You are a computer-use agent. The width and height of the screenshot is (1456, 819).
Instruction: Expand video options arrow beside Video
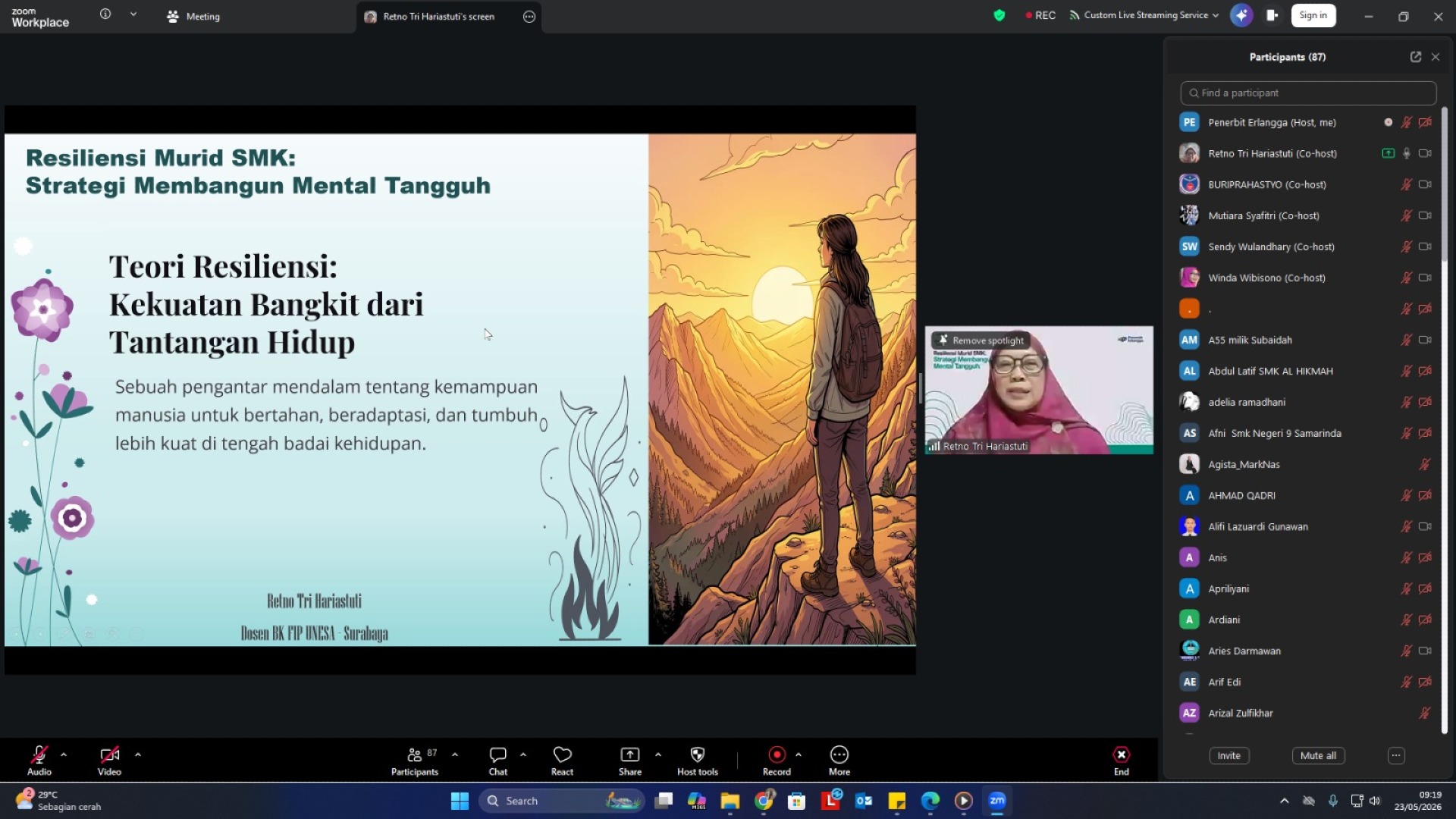coord(137,755)
